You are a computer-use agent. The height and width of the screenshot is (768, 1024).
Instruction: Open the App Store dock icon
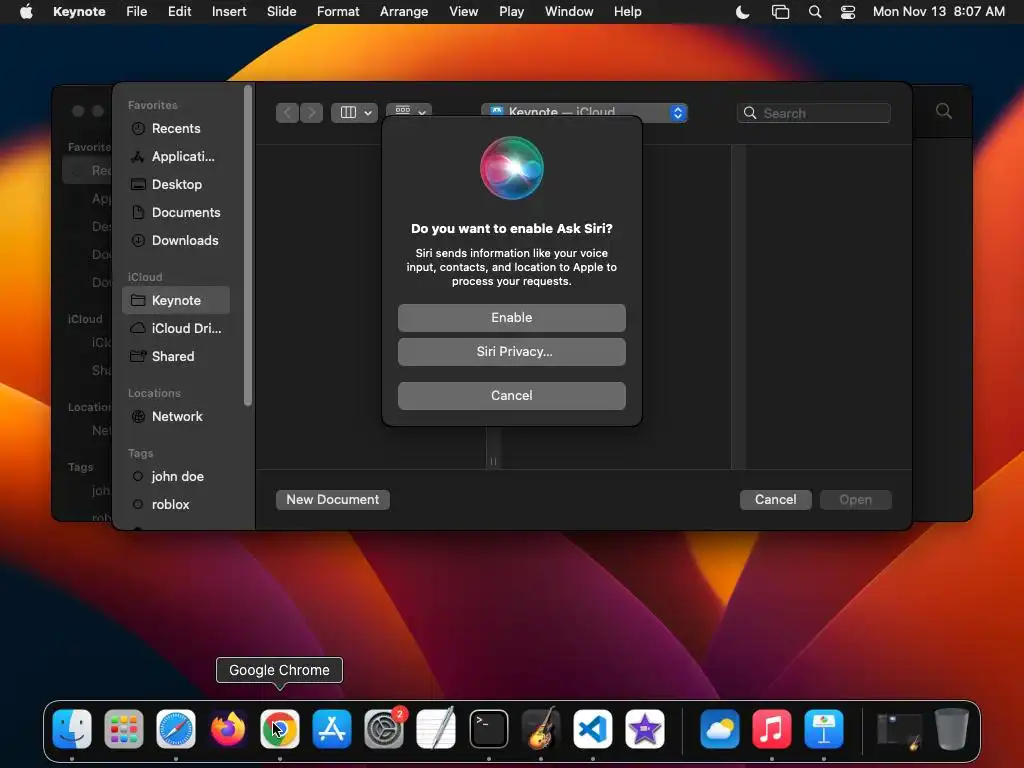click(332, 729)
